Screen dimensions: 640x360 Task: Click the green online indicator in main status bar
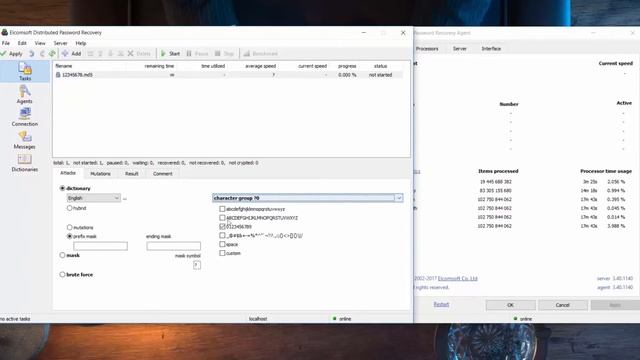[x=334, y=318]
